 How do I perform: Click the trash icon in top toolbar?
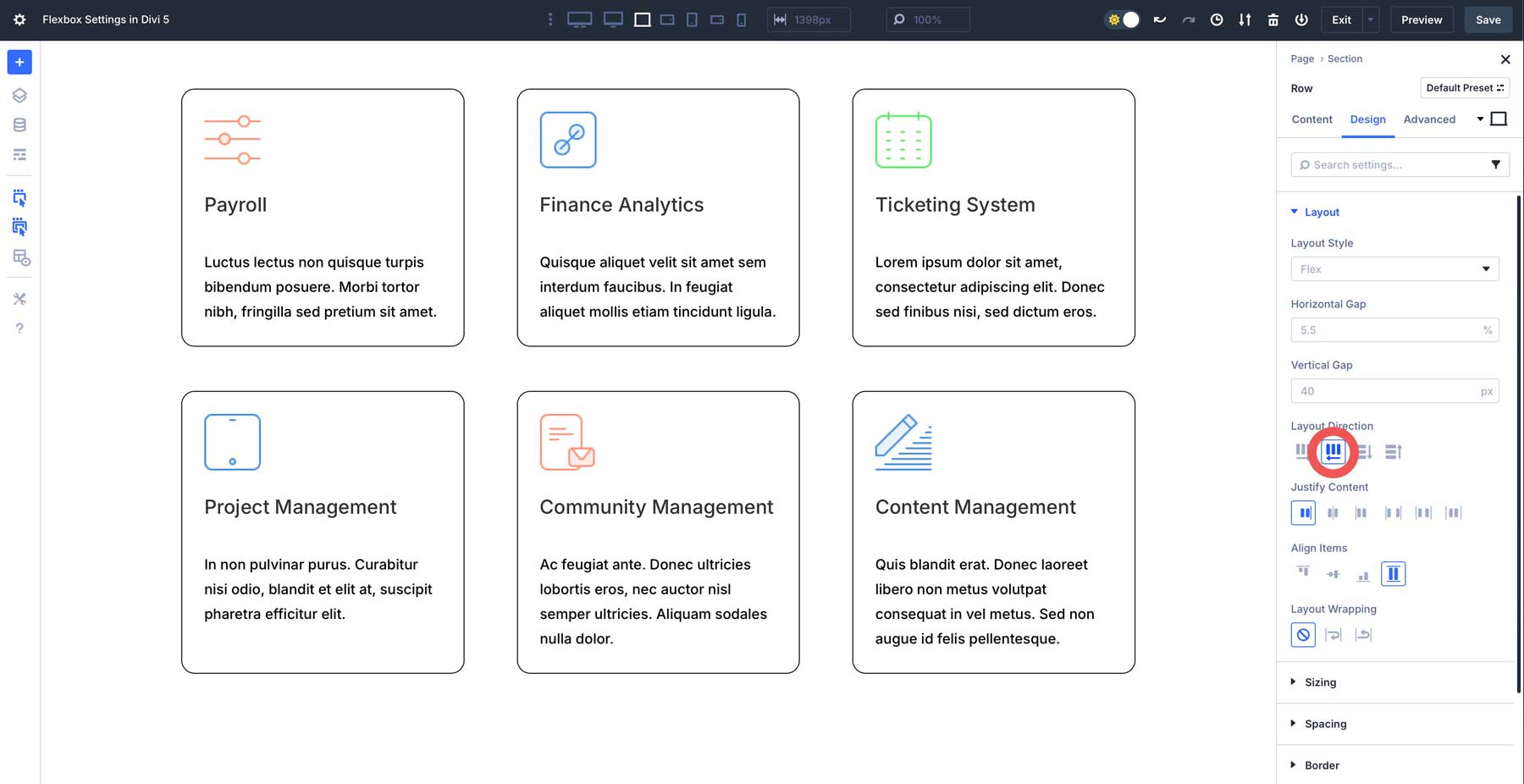pyautogui.click(x=1273, y=19)
